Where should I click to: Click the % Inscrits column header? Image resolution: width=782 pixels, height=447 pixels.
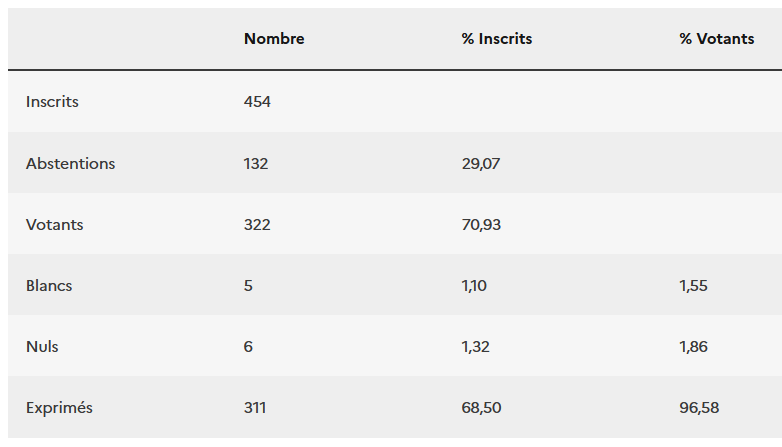pyautogui.click(x=497, y=39)
